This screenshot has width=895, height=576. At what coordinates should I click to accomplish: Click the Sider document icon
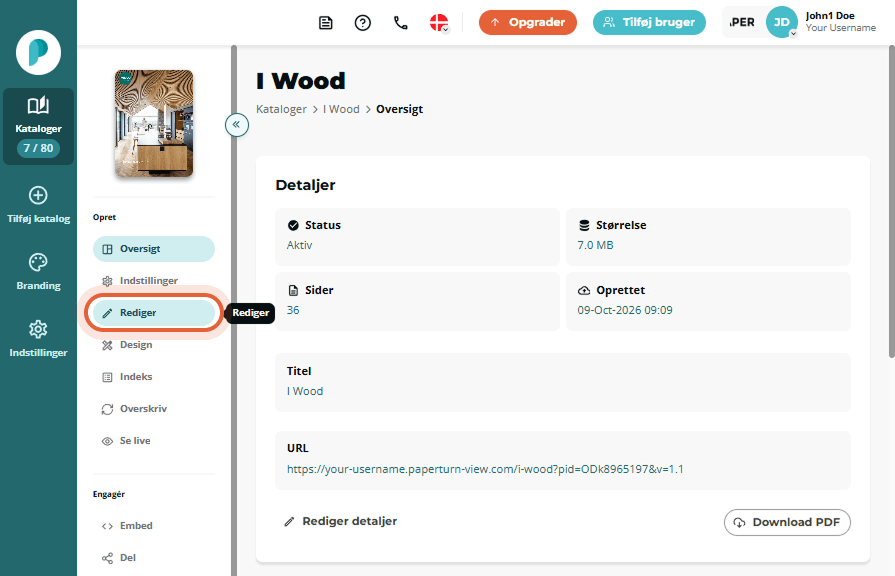pos(293,291)
